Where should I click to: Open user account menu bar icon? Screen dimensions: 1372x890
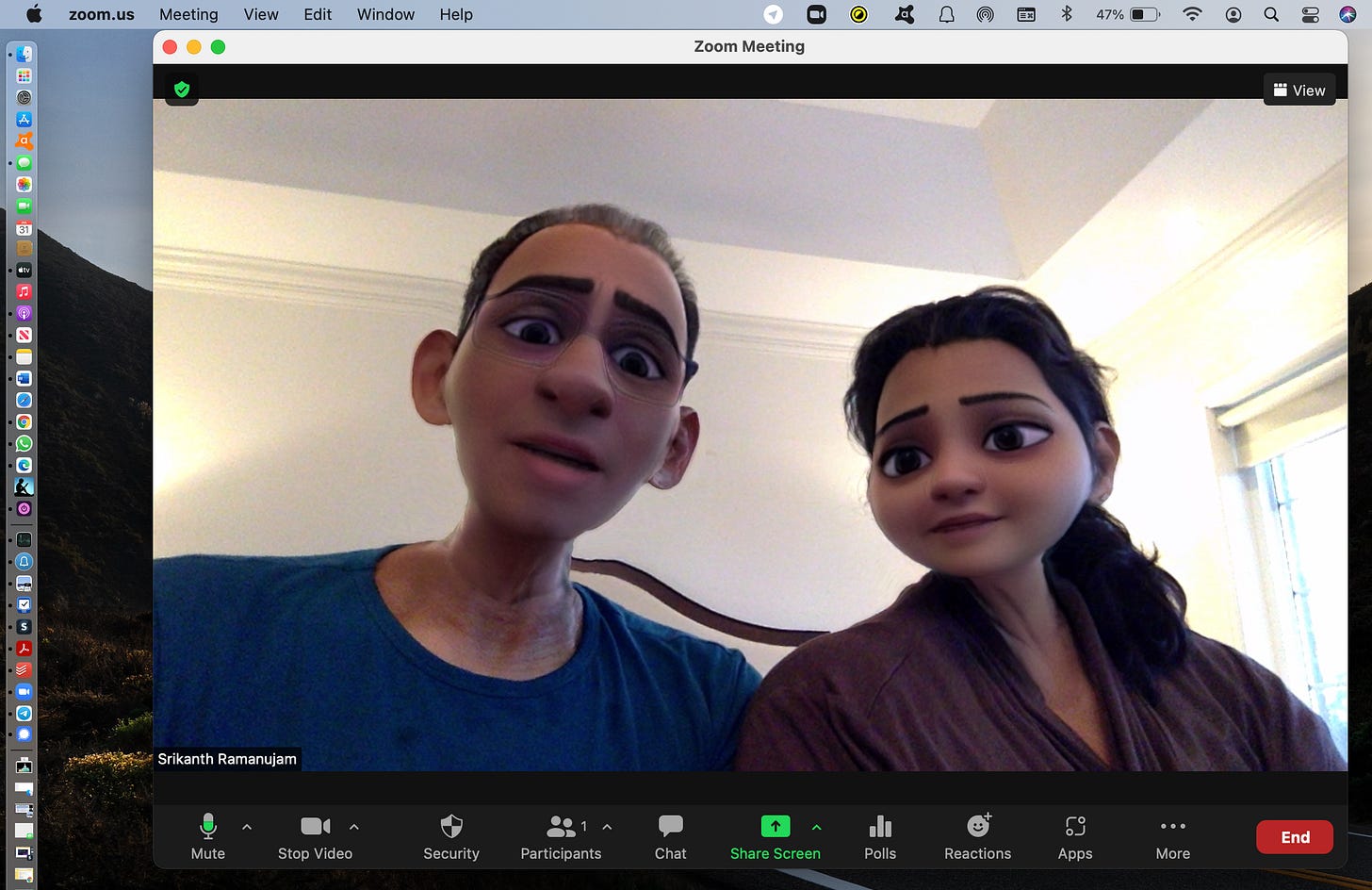pos(1233,14)
